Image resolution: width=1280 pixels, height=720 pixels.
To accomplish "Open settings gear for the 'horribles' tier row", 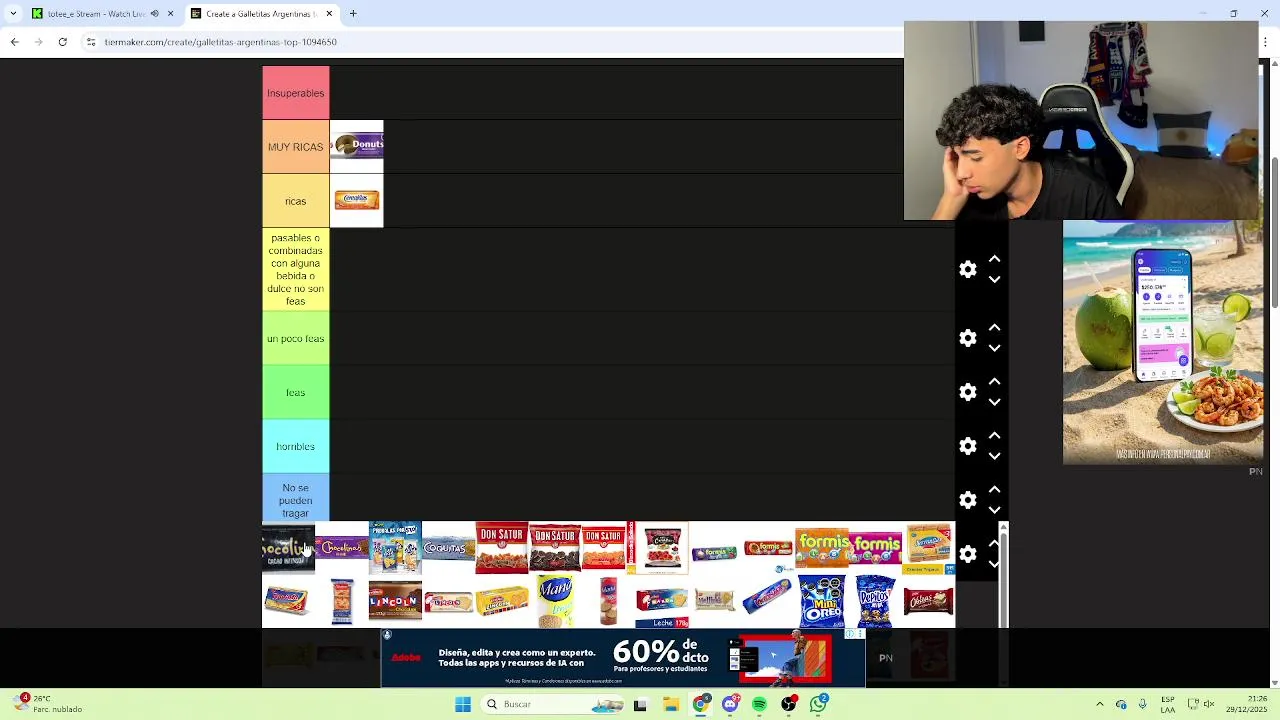I will coord(968,446).
